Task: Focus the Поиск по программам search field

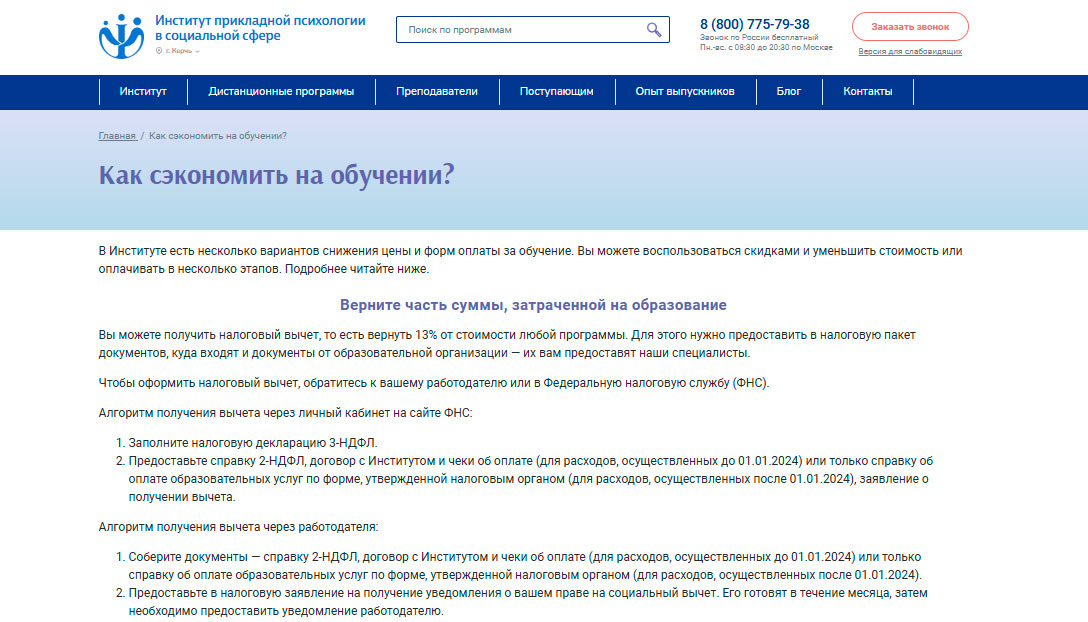Action: pos(532,30)
